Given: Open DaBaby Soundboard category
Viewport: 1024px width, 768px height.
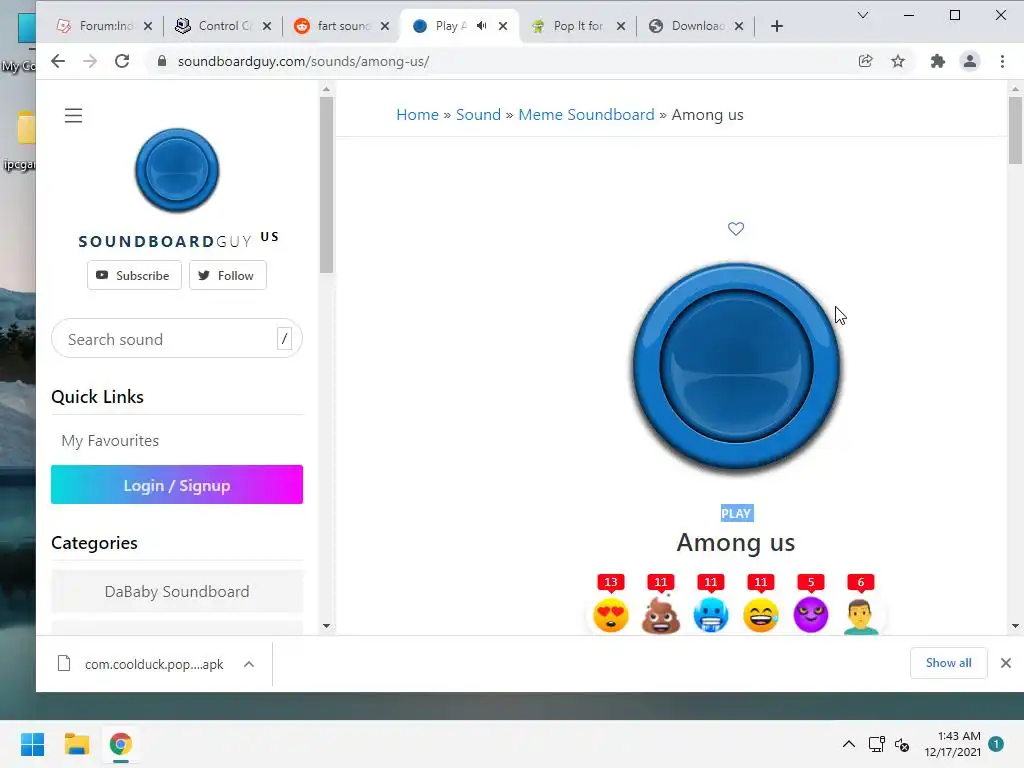Looking at the screenshot, I should tap(177, 592).
